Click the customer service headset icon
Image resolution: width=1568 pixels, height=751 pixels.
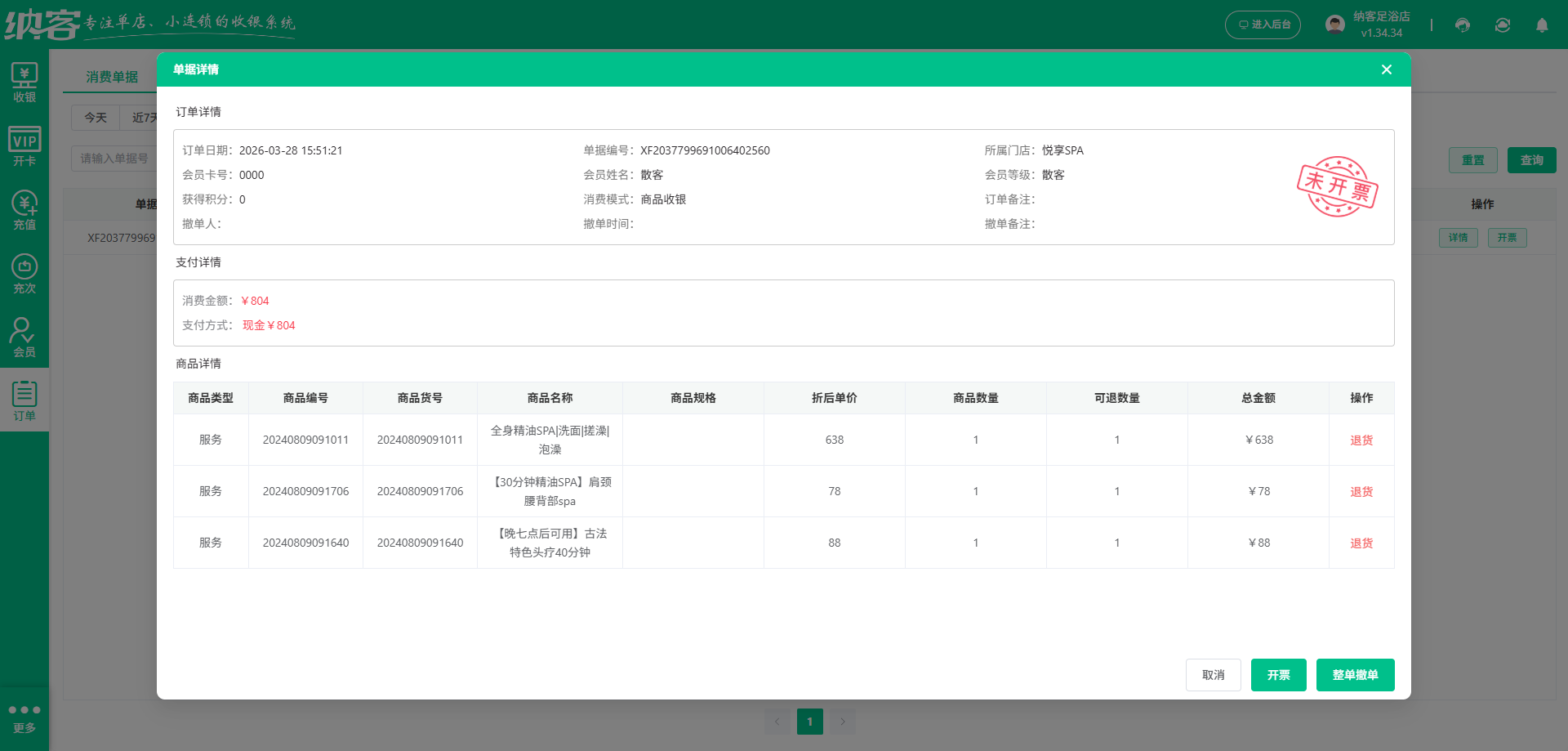[1462, 25]
